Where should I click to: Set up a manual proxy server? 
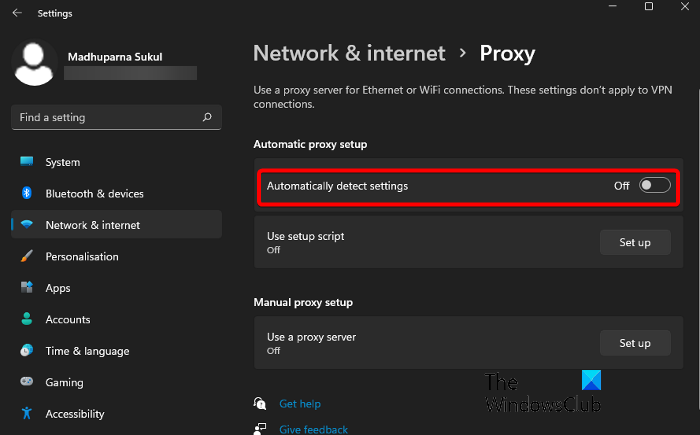click(x=634, y=343)
